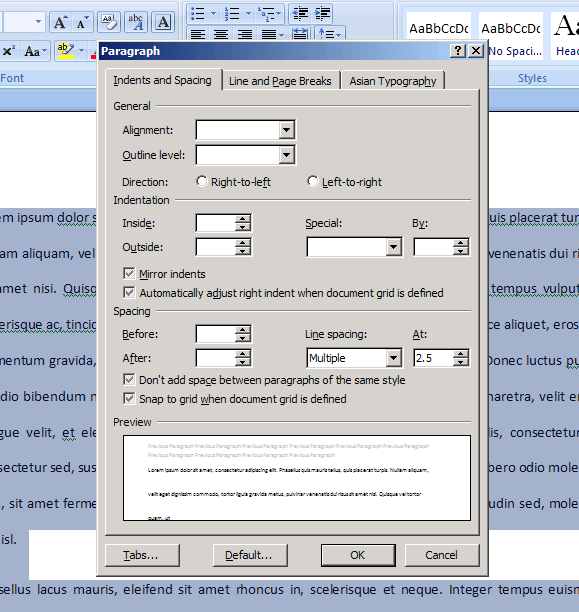The image size is (579, 612).
Task: Click the Align Text Right icon
Action: click(x=244, y=34)
